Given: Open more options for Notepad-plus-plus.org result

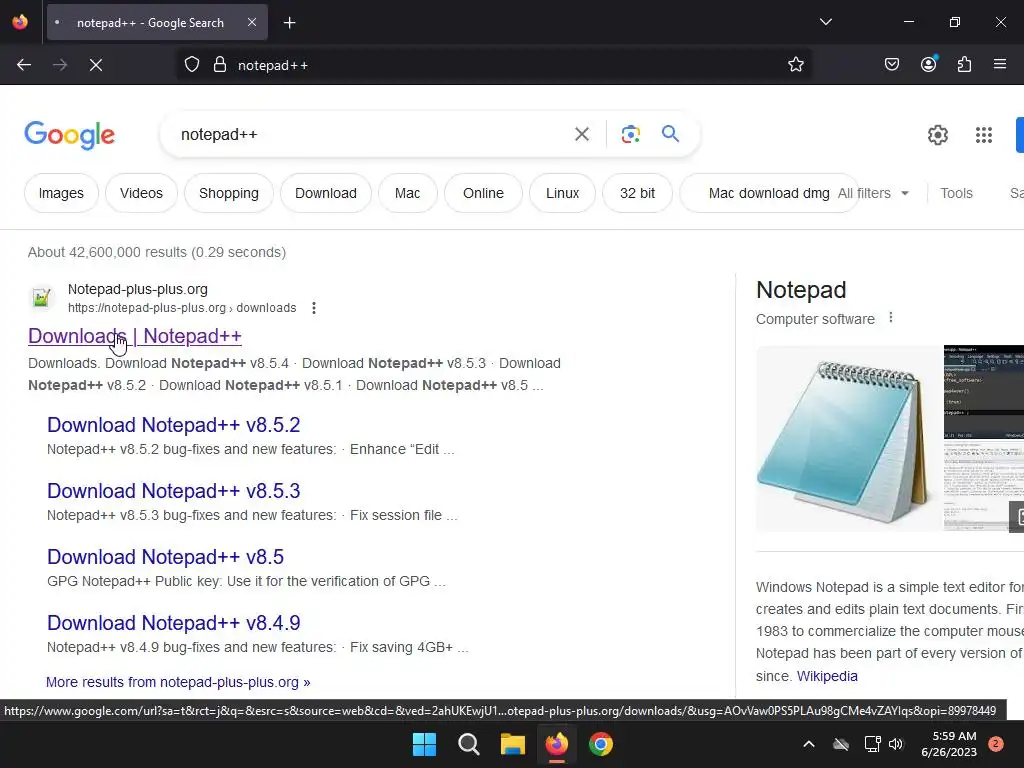Looking at the screenshot, I should click(314, 308).
